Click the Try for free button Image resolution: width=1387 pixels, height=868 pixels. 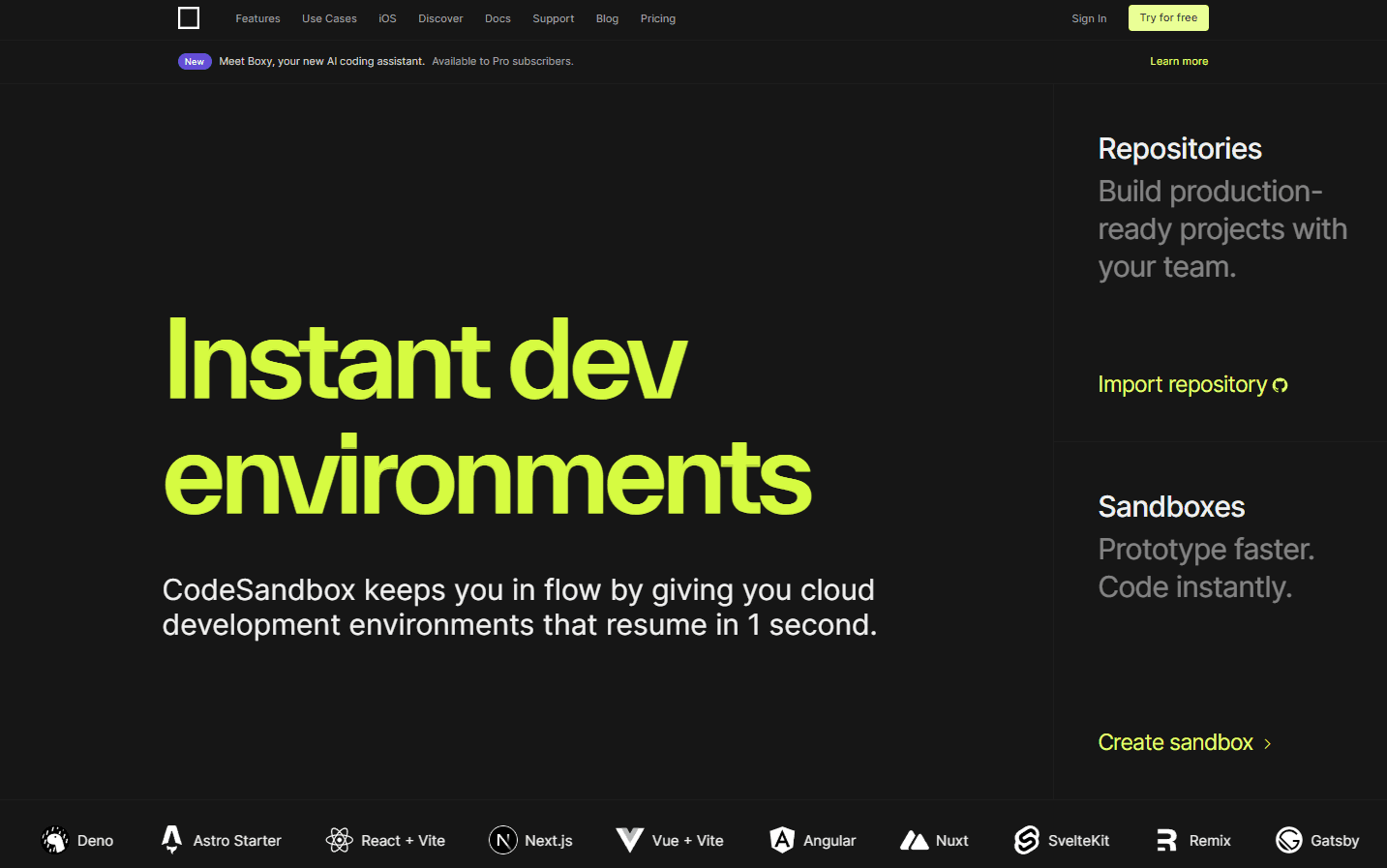(x=1168, y=17)
